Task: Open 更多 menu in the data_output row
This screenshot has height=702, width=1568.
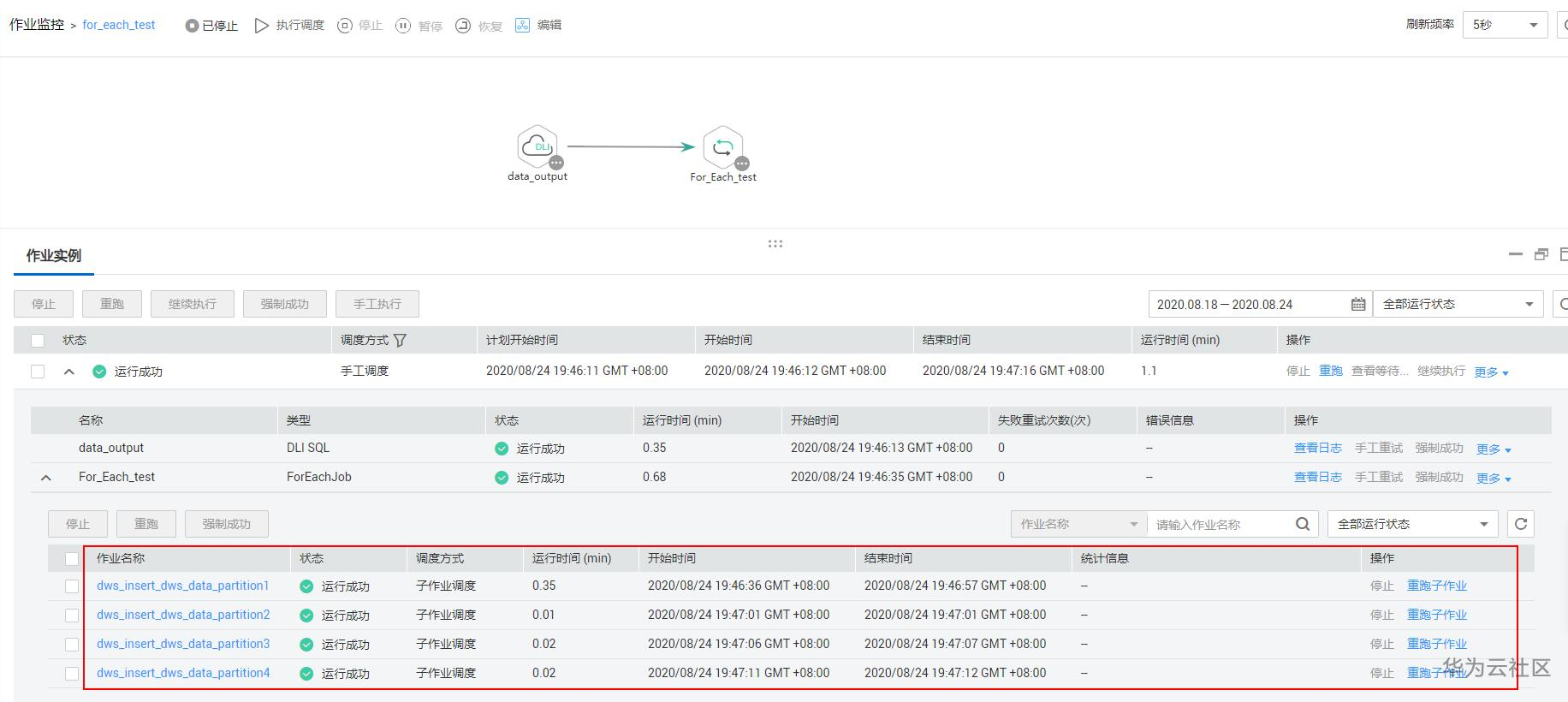Action: (1494, 449)
